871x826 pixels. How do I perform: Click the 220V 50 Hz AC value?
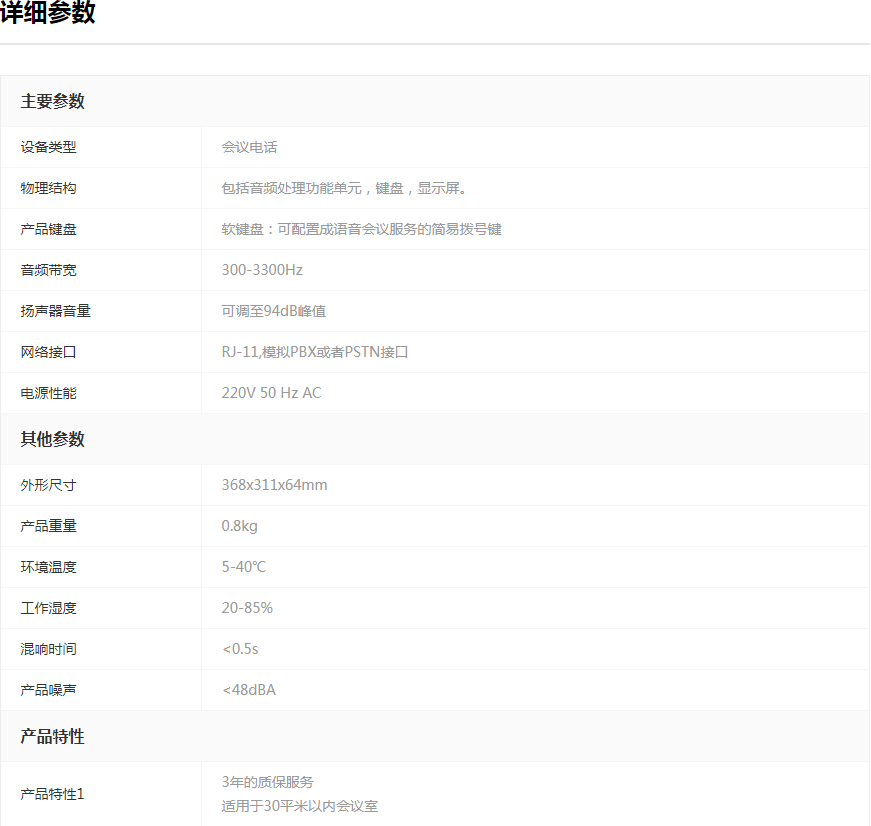tap(271, 393)
